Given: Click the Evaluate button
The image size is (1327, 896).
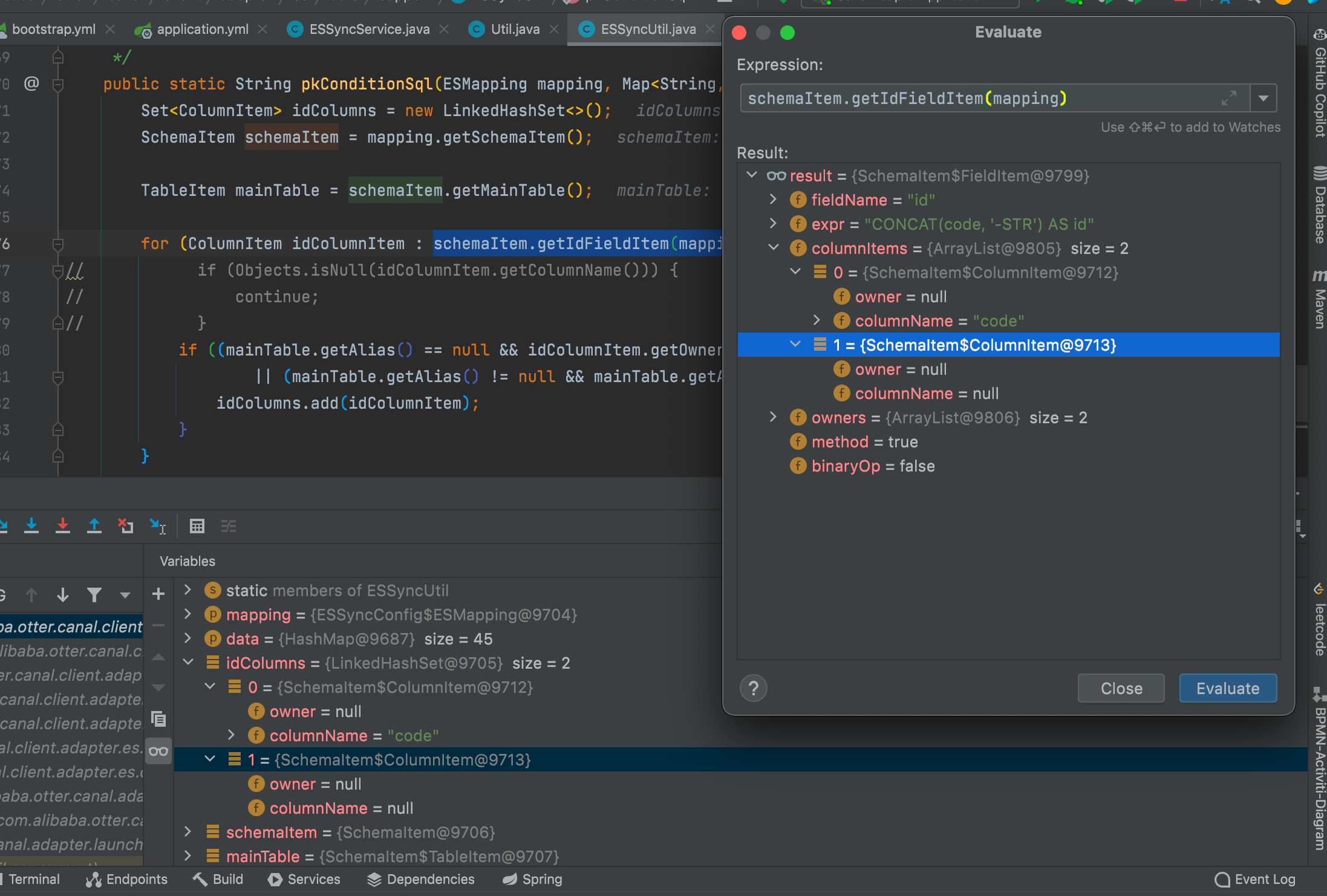Looking at the screenshot, I should point(1227,688).
